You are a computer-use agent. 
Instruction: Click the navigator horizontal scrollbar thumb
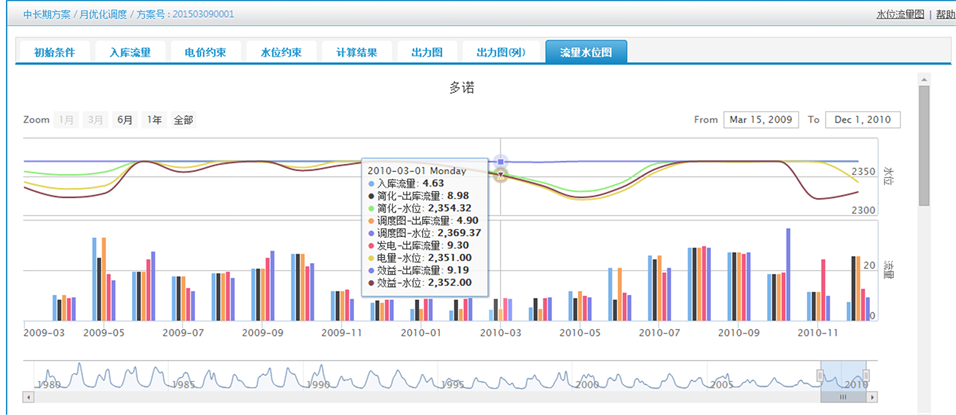843,397
